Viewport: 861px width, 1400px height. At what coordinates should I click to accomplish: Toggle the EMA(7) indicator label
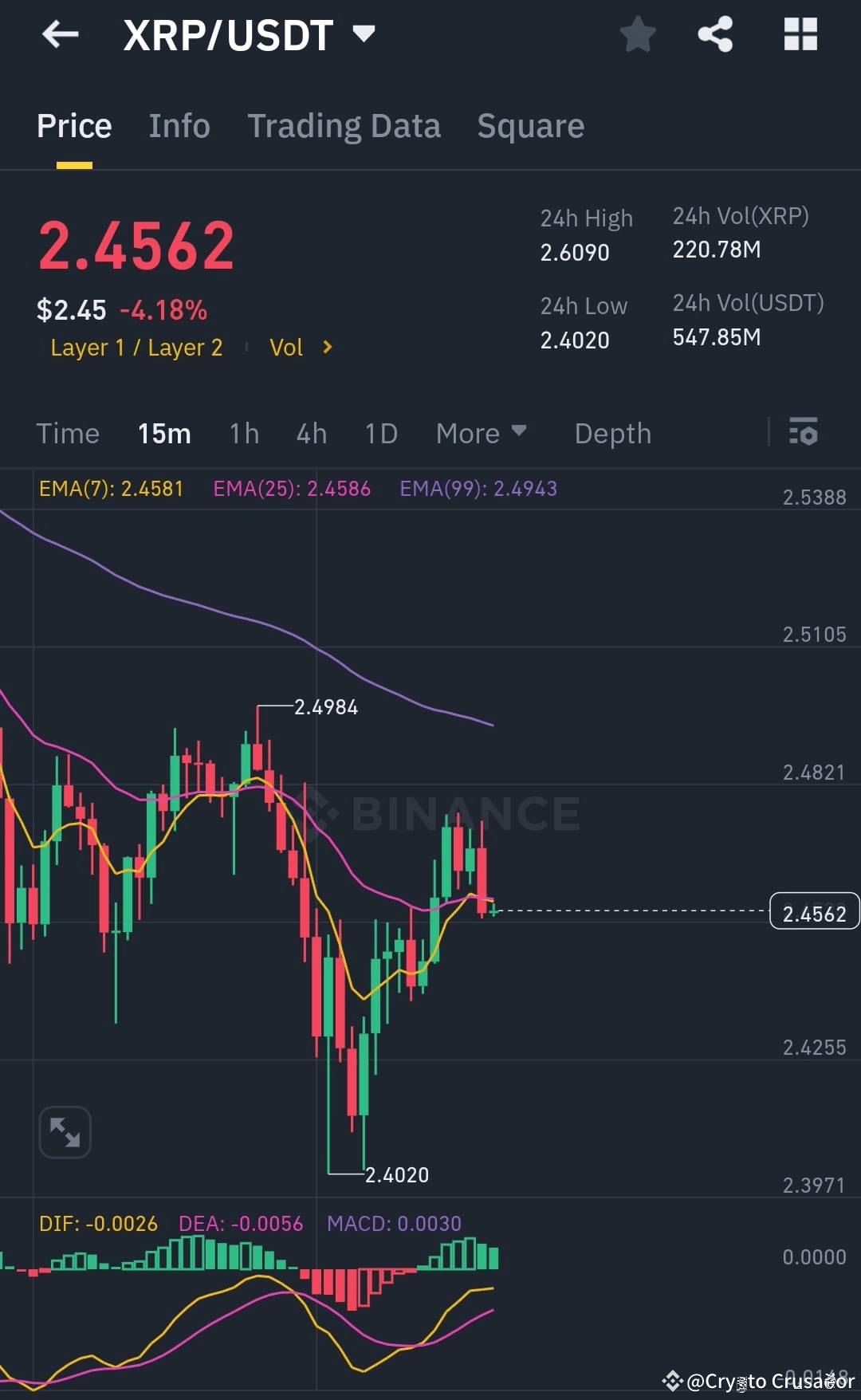111,489
